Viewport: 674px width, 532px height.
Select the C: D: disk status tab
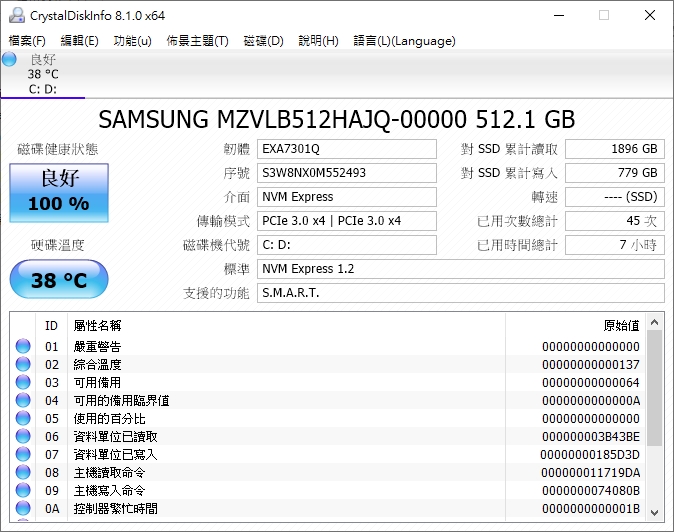[43, 74]
